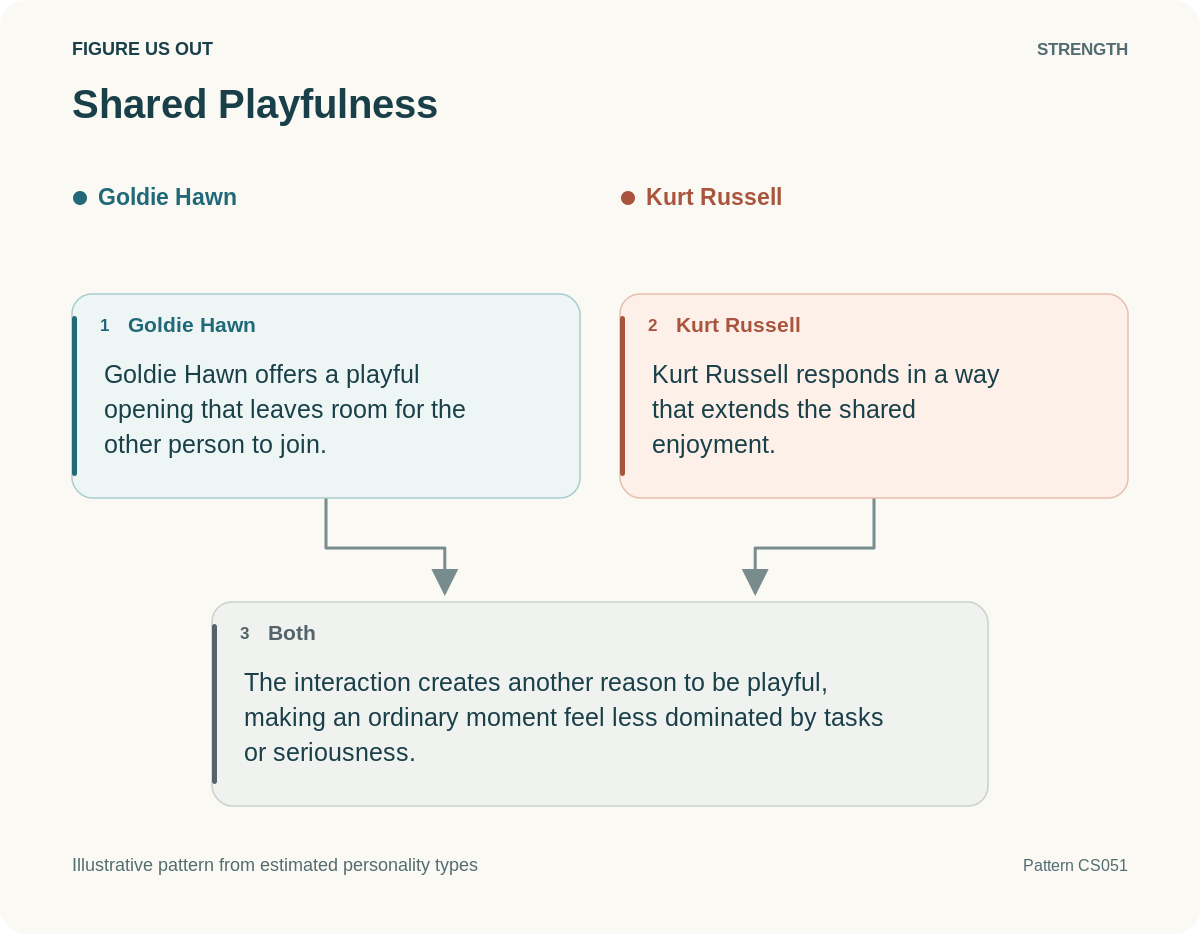Click the 'FIGURE US OUT' header label
Screen dimensions: 1200x934
(x=142, y=49)
